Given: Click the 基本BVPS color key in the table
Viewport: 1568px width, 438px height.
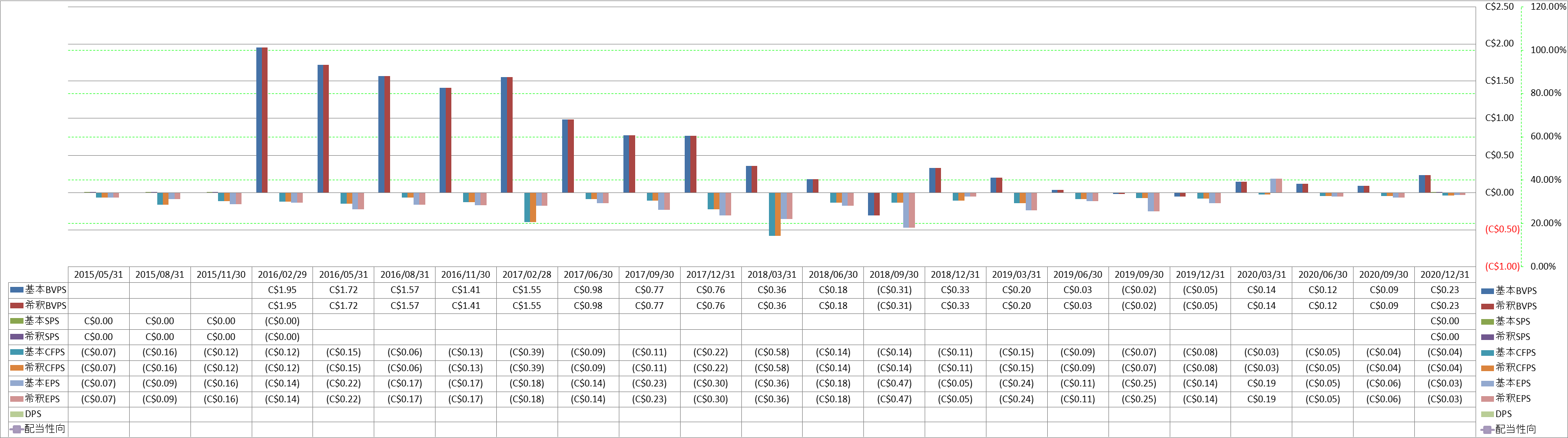Looking at the screenshot, I should (x=16, y=290).
